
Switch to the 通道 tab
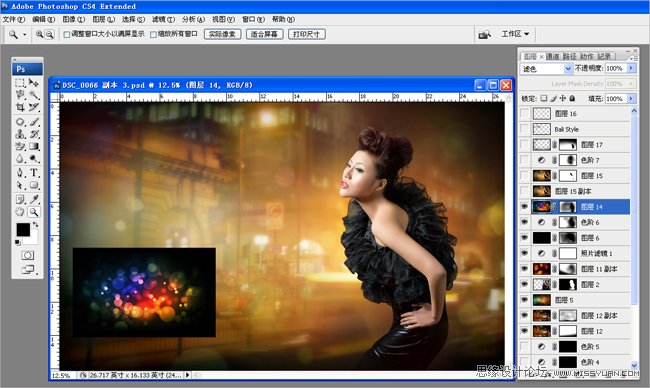point(553,56)
